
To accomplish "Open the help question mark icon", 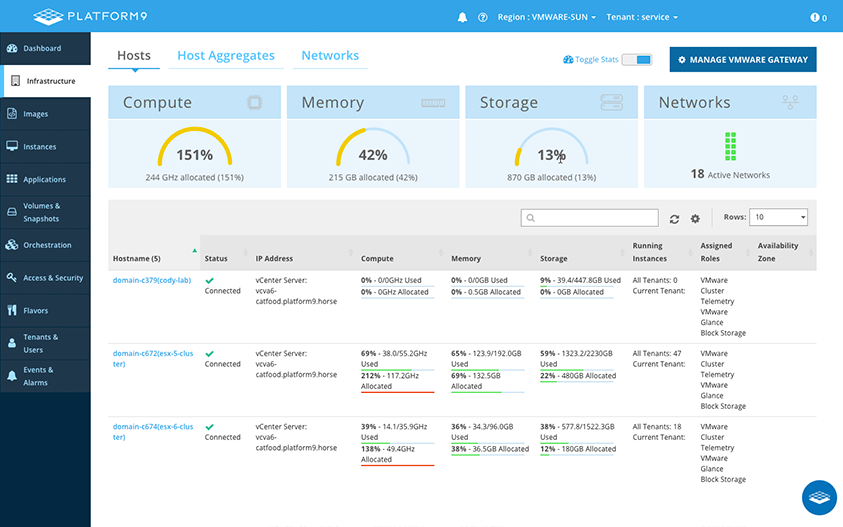I will coord(483,18).
